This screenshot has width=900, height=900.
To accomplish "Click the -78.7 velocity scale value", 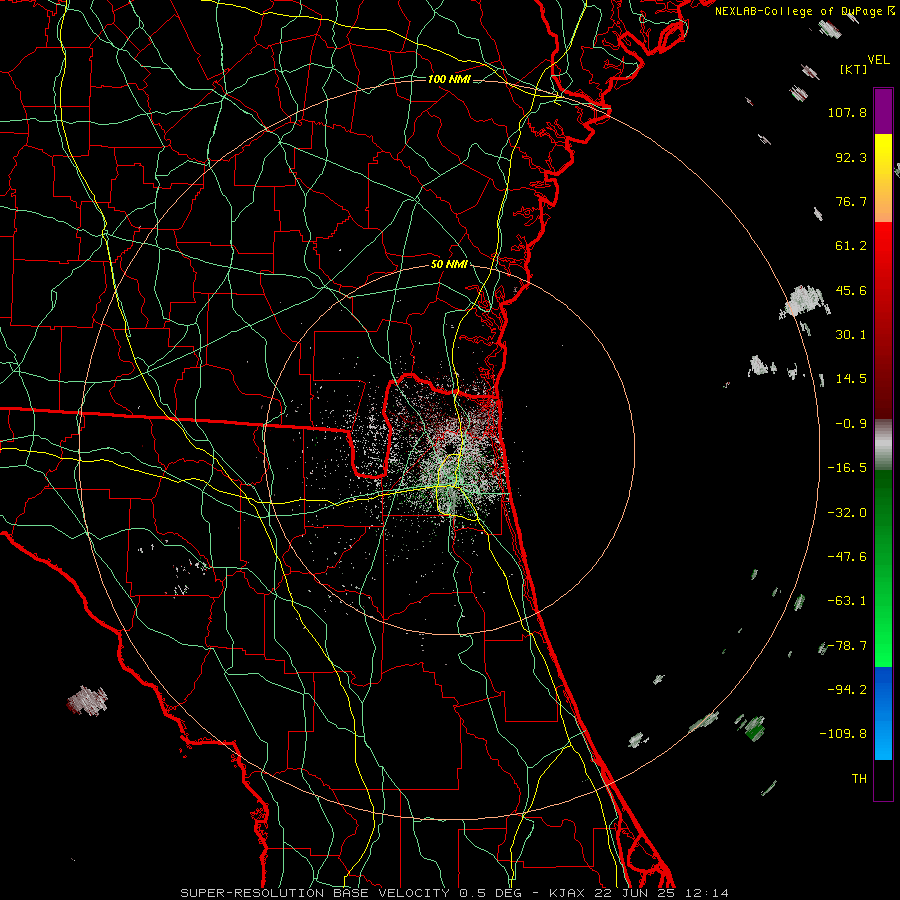I will click(x=847, y=646).
